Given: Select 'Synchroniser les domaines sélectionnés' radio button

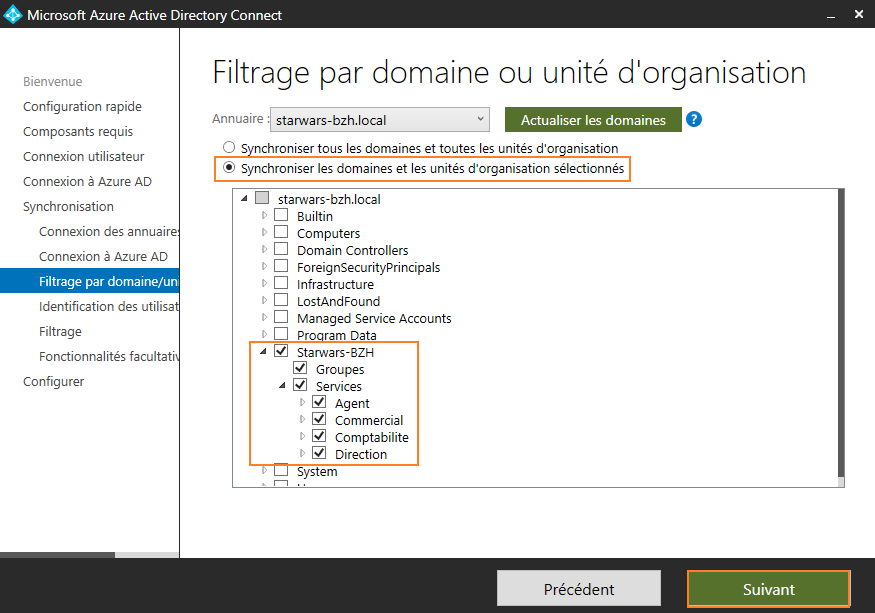Looking at the screenshot, I should click(x=229, y=167).
